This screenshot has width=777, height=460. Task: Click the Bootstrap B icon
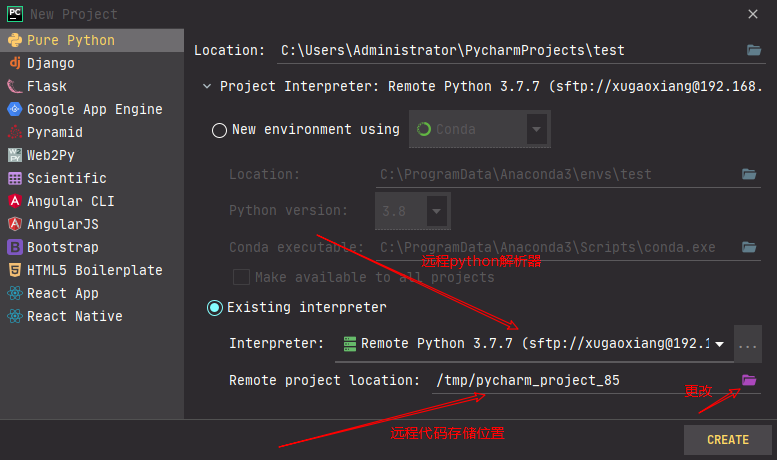(15, 247)
